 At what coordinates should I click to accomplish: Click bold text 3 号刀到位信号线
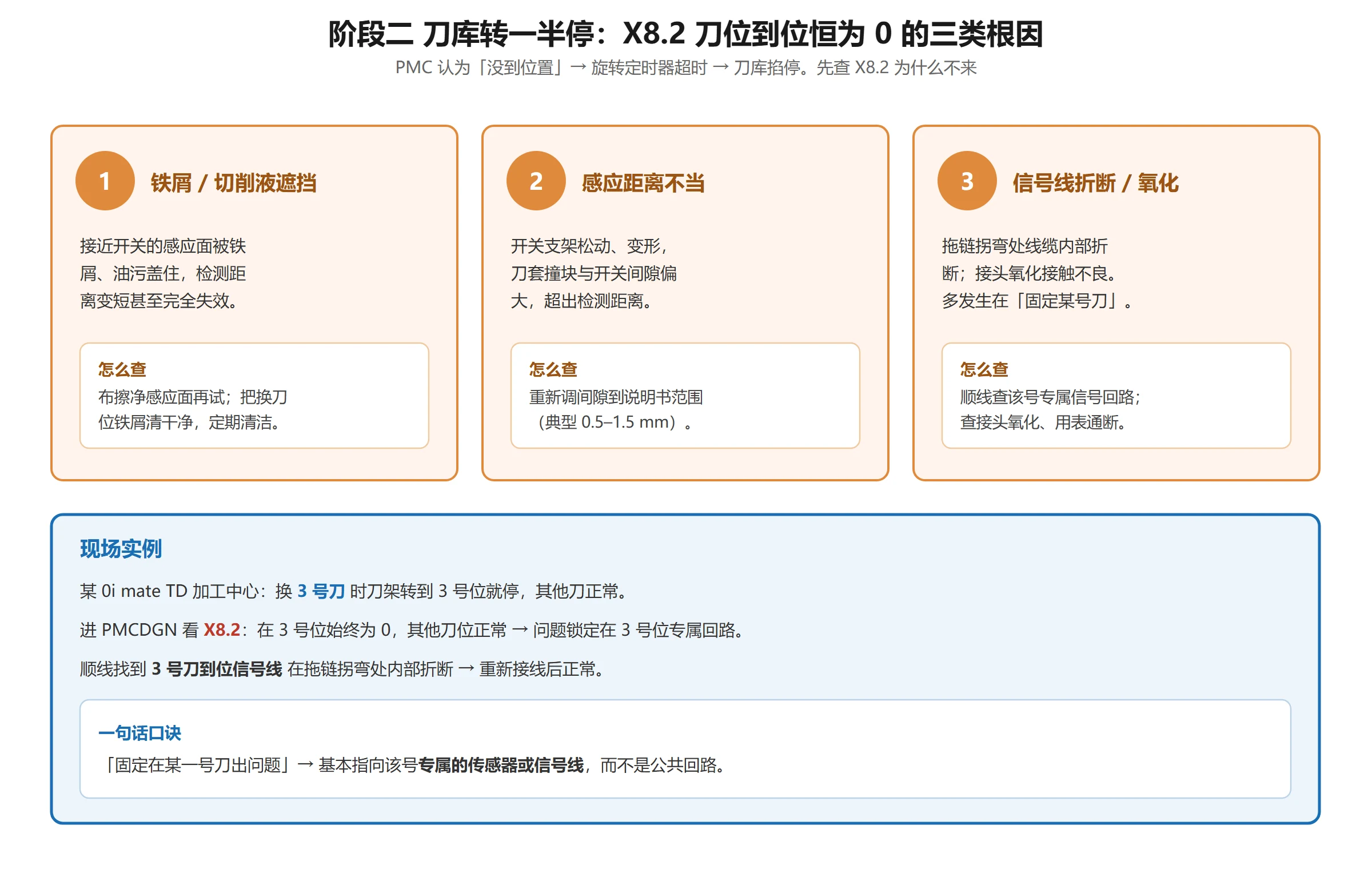[x=217, y=668]
